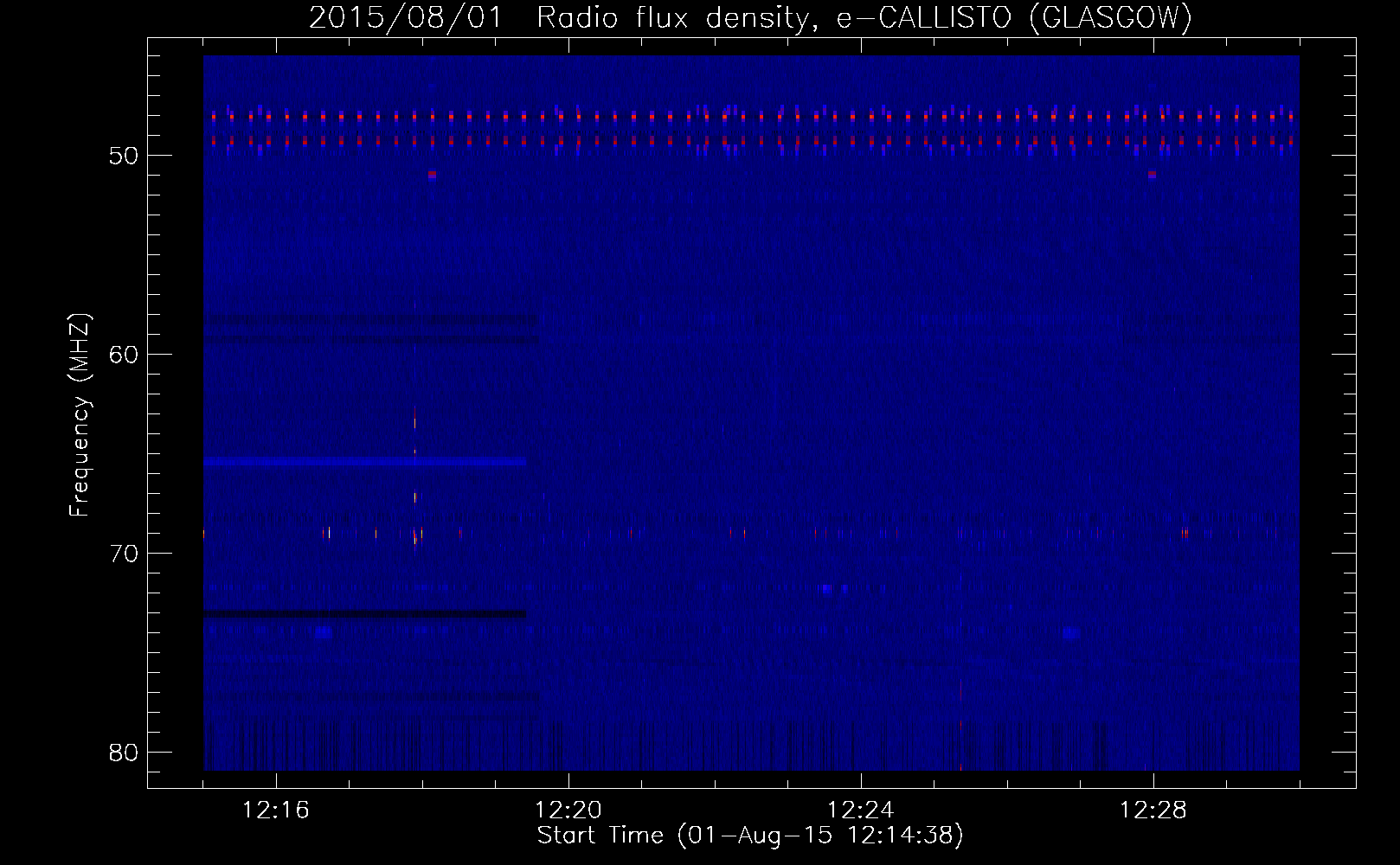This screenshot has width=1400, height=865.
Task: Click the 80 MHz frequency tick label
Action: [x=125, y=753]
